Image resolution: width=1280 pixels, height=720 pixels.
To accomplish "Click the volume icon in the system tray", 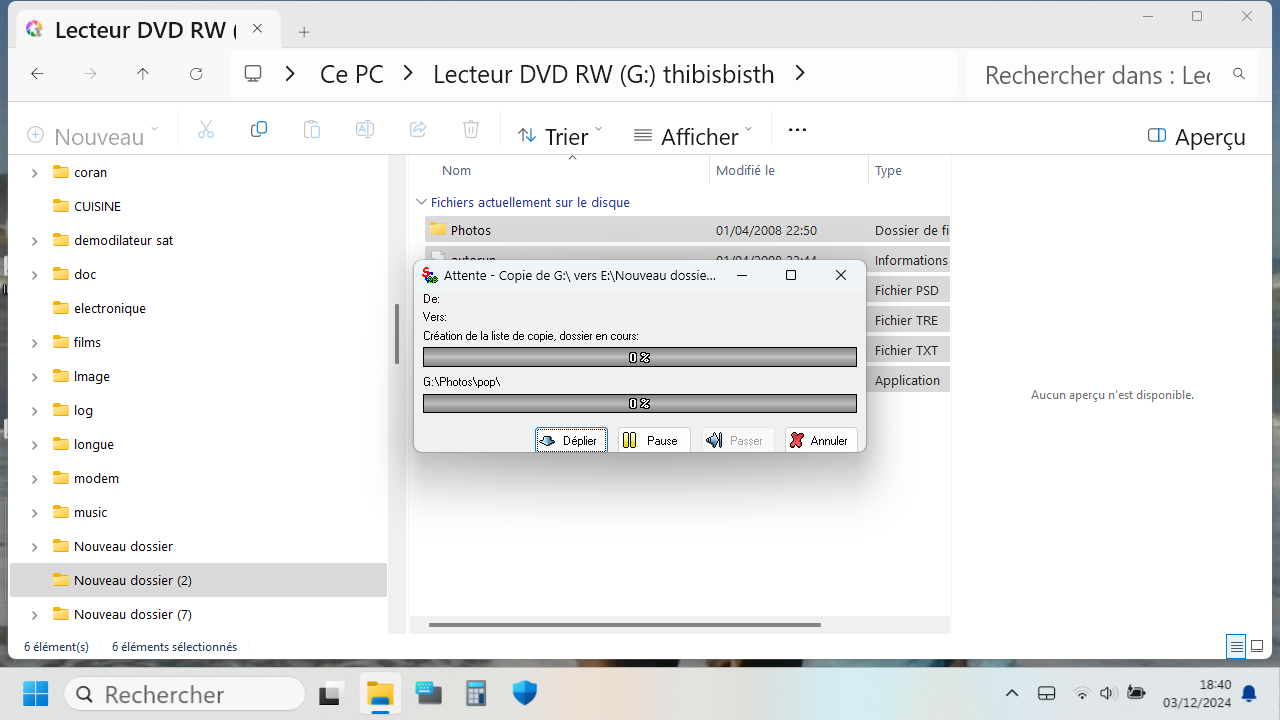I will 1108,693.
